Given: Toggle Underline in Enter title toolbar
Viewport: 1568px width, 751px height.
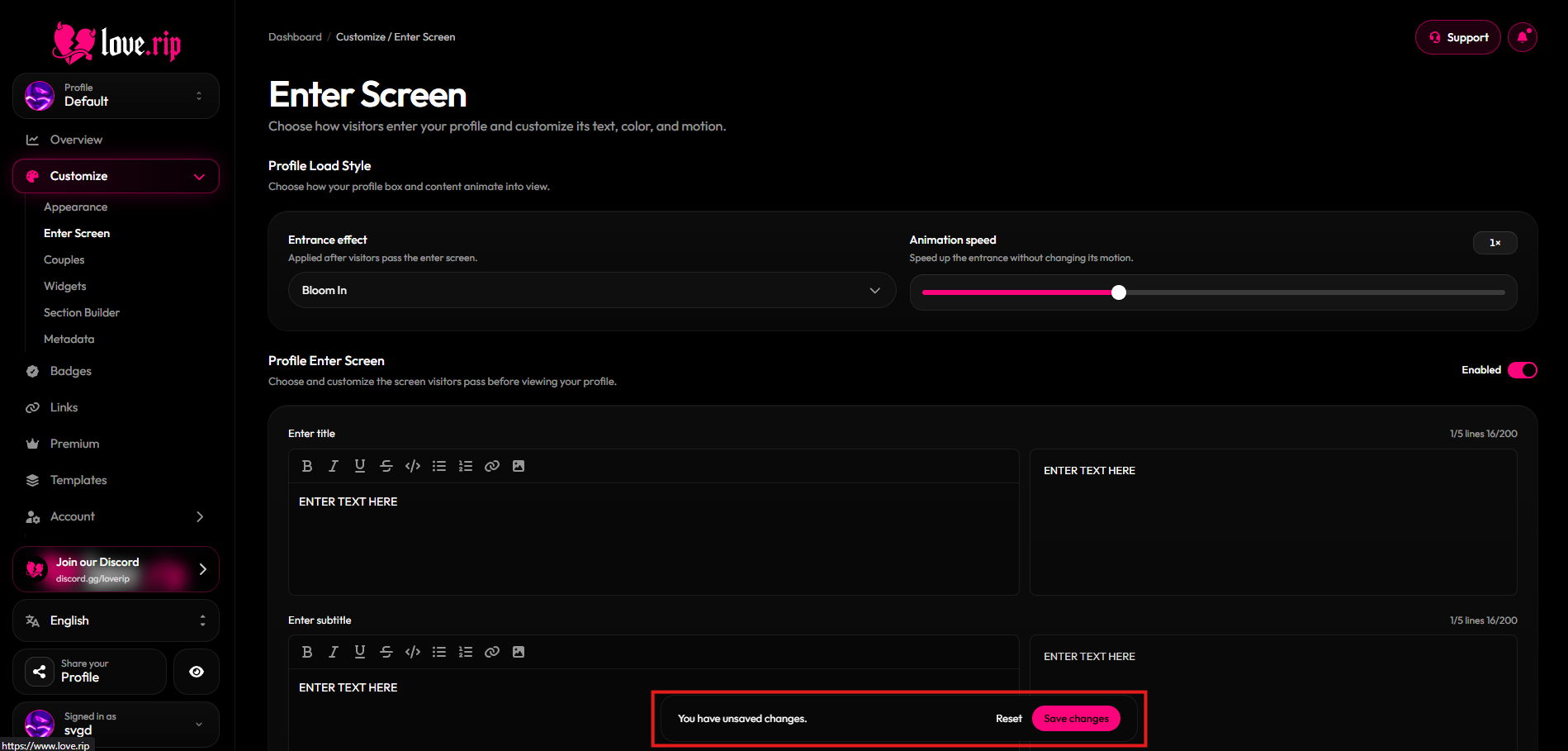Looking at the screenshot, I should point(360,466).
